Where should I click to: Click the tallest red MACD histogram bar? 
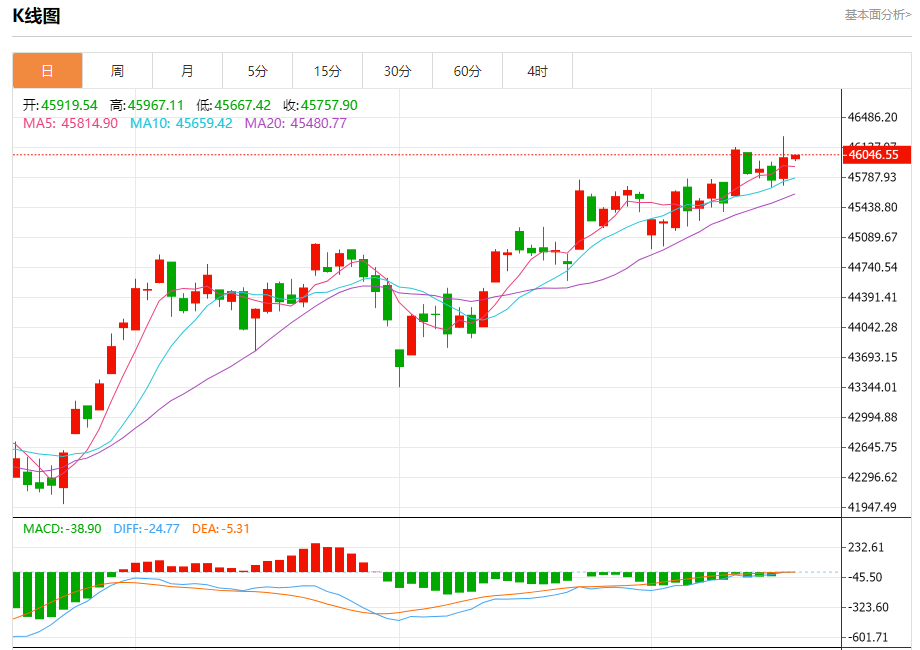[x=316, y=557]
